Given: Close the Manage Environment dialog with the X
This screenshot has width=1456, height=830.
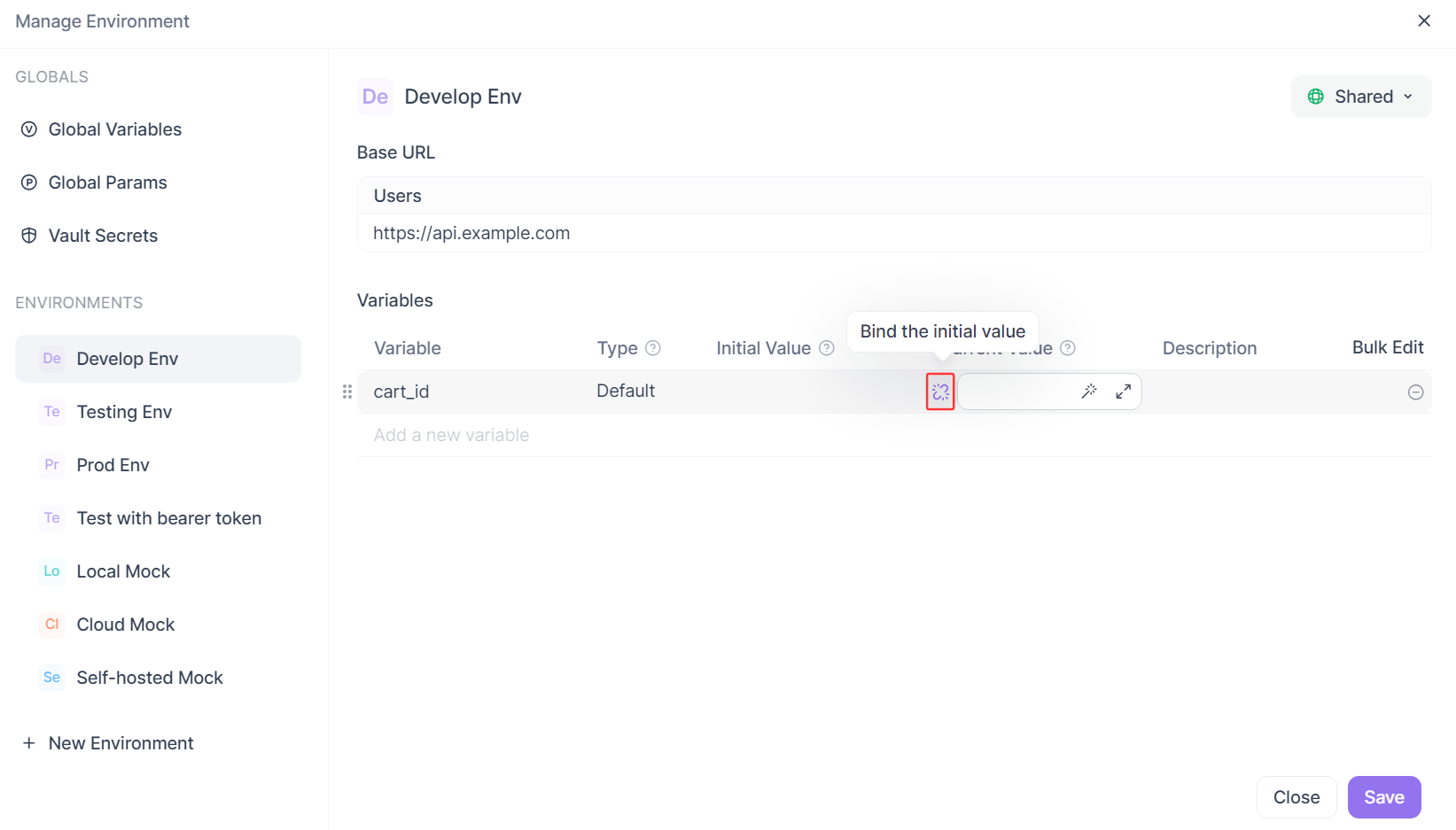Looking at the screenshot, I should coord(1424,20).
